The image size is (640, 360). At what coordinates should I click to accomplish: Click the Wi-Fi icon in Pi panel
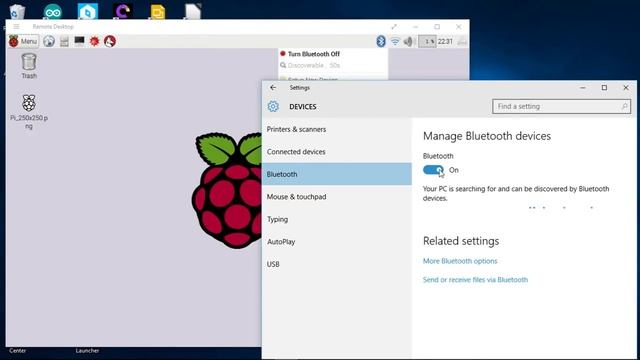(x=395, y=41)
